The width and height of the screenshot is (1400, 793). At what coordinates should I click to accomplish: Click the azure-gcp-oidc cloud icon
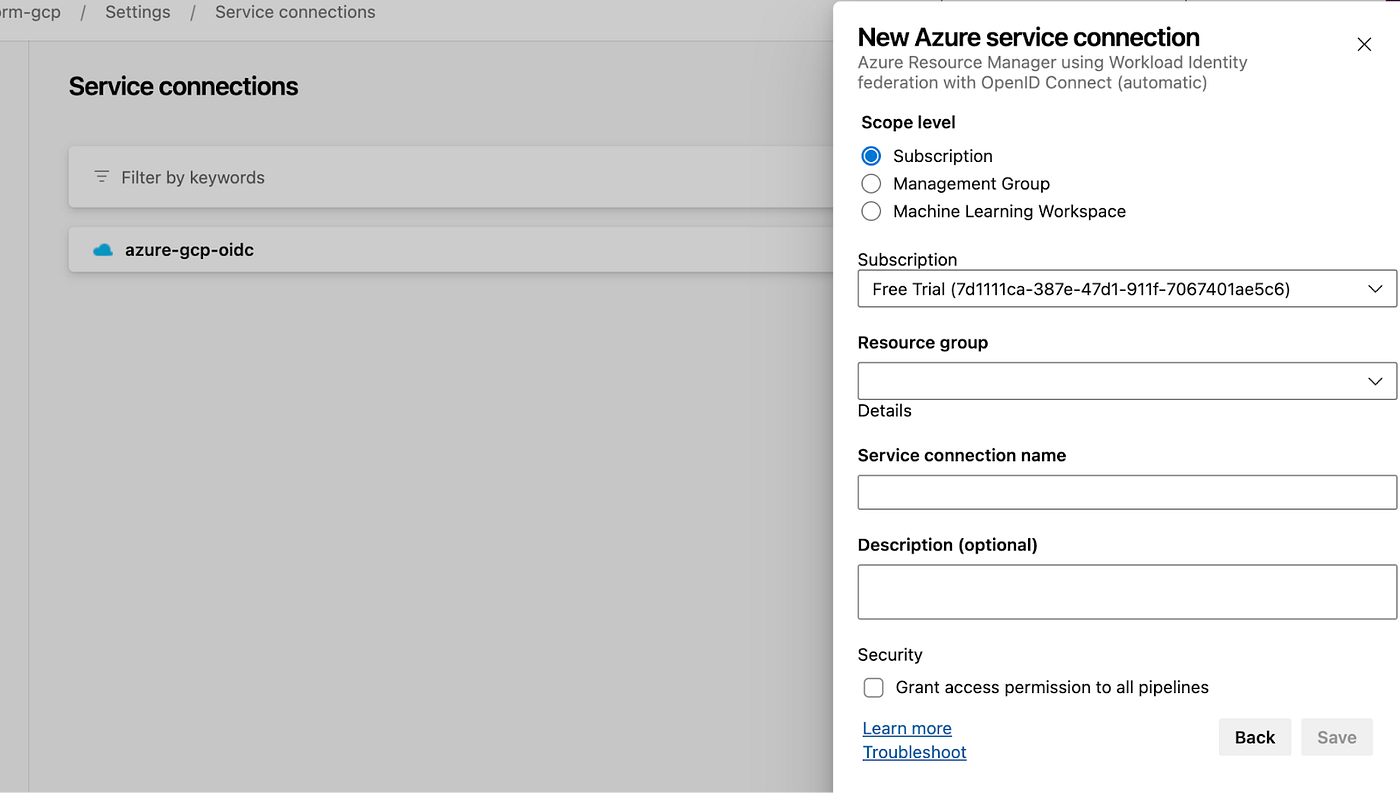coord(102,250)
